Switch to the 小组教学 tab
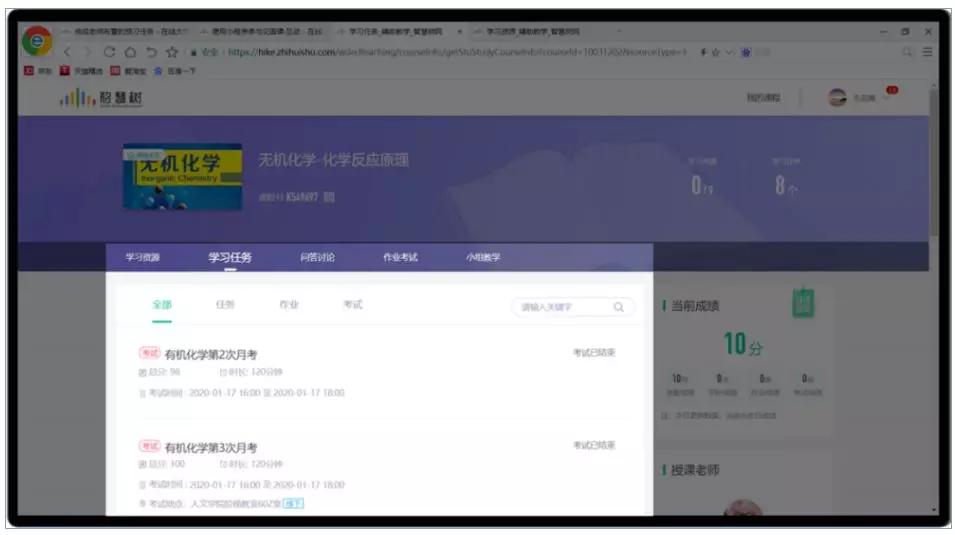Image resolution: width=955 pixels, height=535 pixels. click(483, 257)
